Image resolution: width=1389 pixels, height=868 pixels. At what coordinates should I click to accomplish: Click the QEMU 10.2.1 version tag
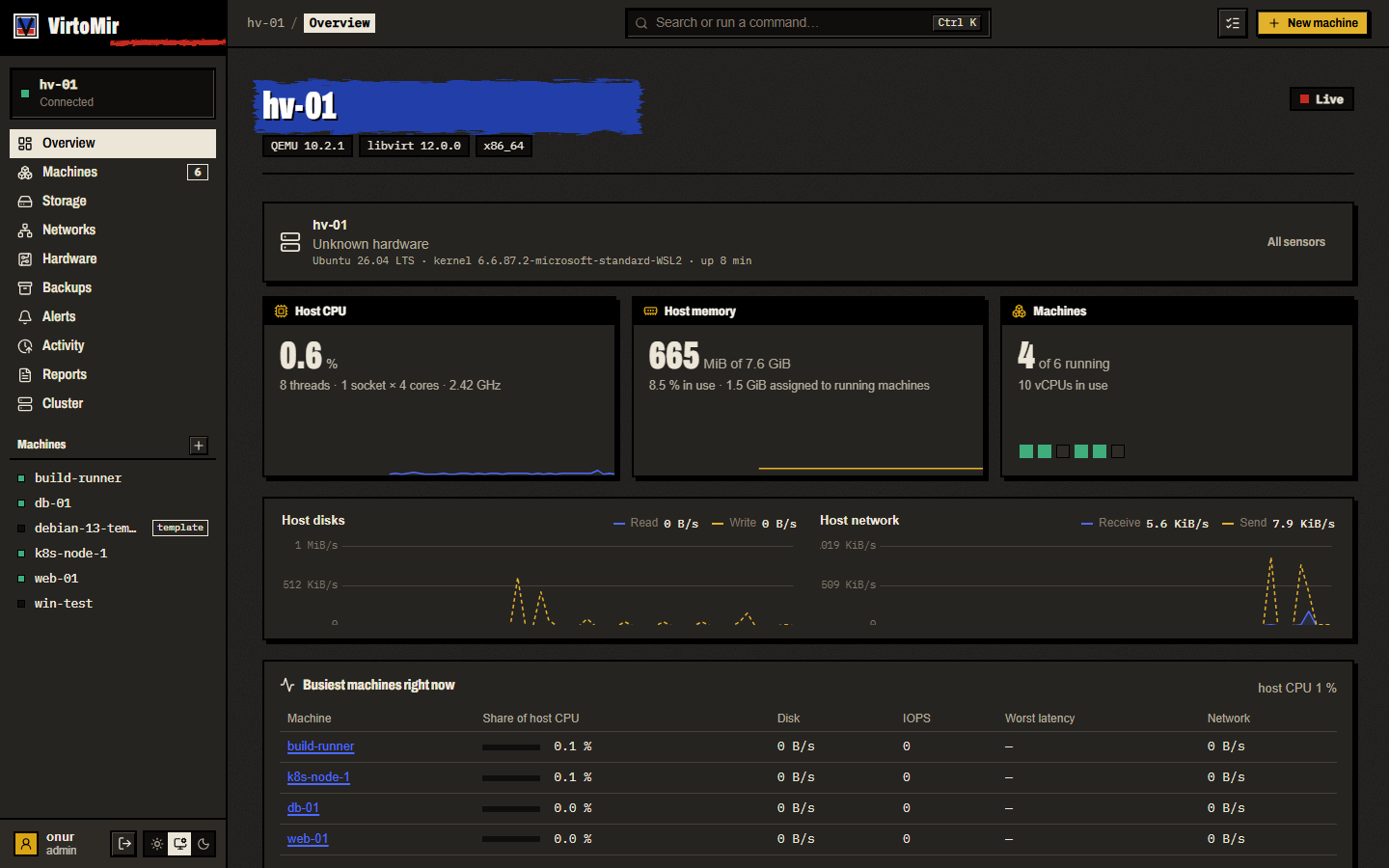308,146
